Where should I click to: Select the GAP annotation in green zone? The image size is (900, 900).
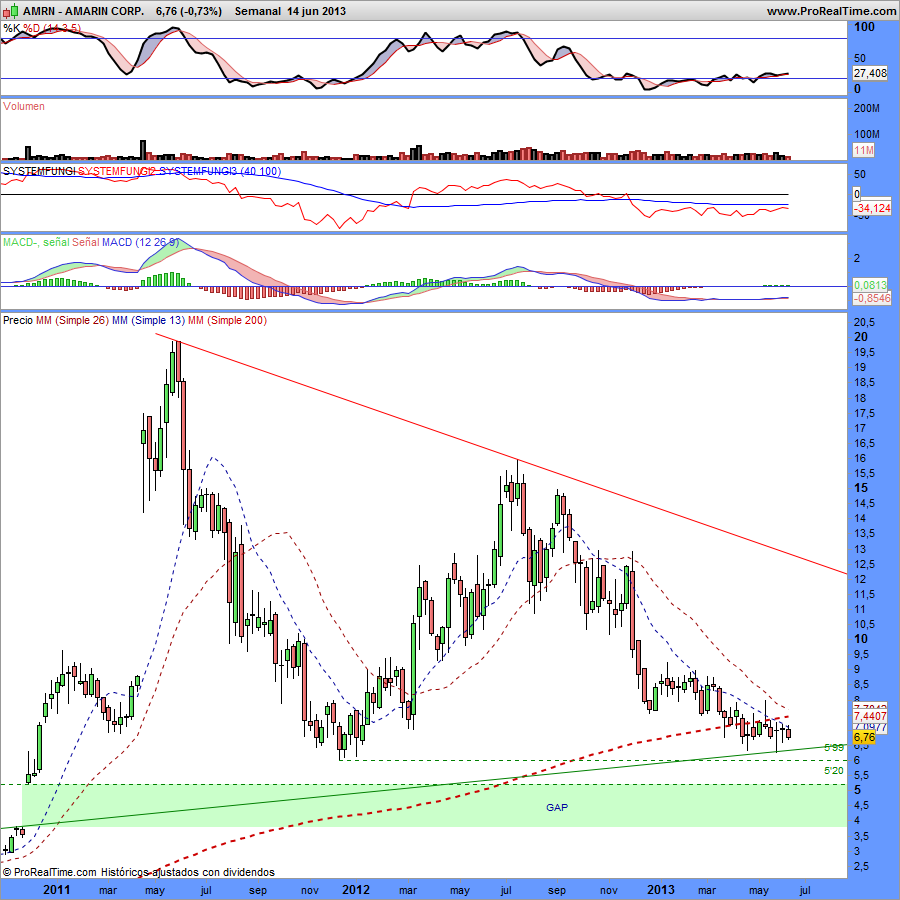[x=557, y=808]
